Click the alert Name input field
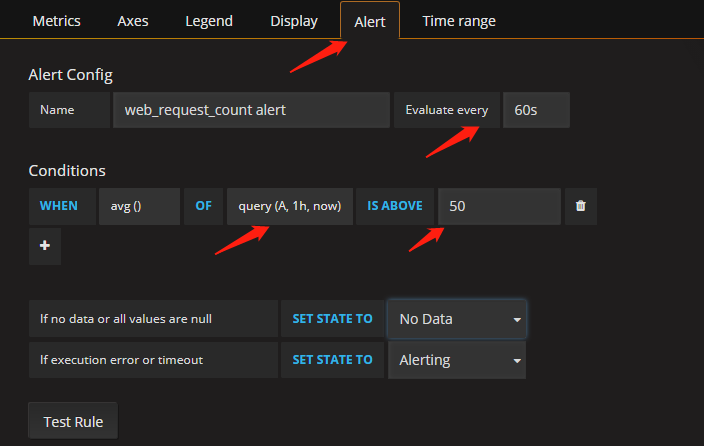The height and width of the screenshot is (446, 704). [251, 110]
